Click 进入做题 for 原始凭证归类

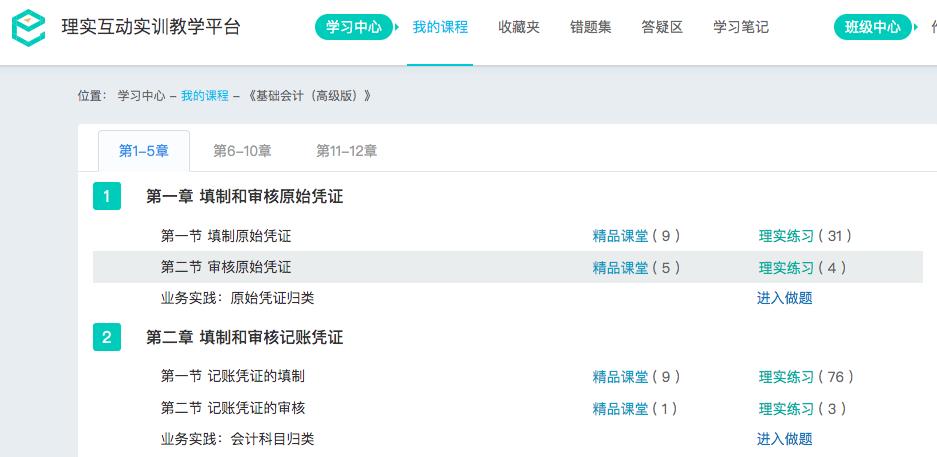pyautogui.click(x=784, y=298)
